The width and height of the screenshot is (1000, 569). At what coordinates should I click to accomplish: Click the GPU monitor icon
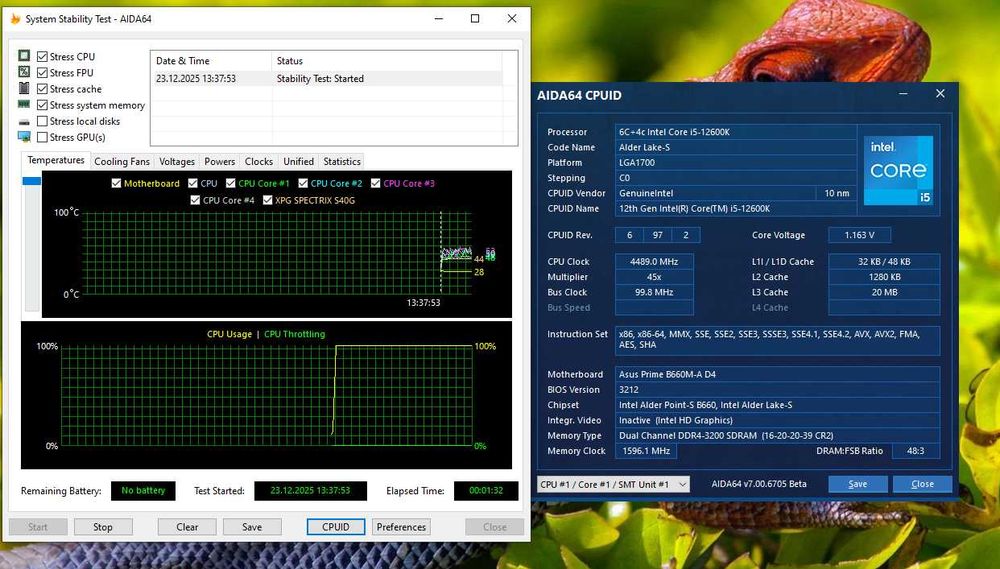(24, 137)
